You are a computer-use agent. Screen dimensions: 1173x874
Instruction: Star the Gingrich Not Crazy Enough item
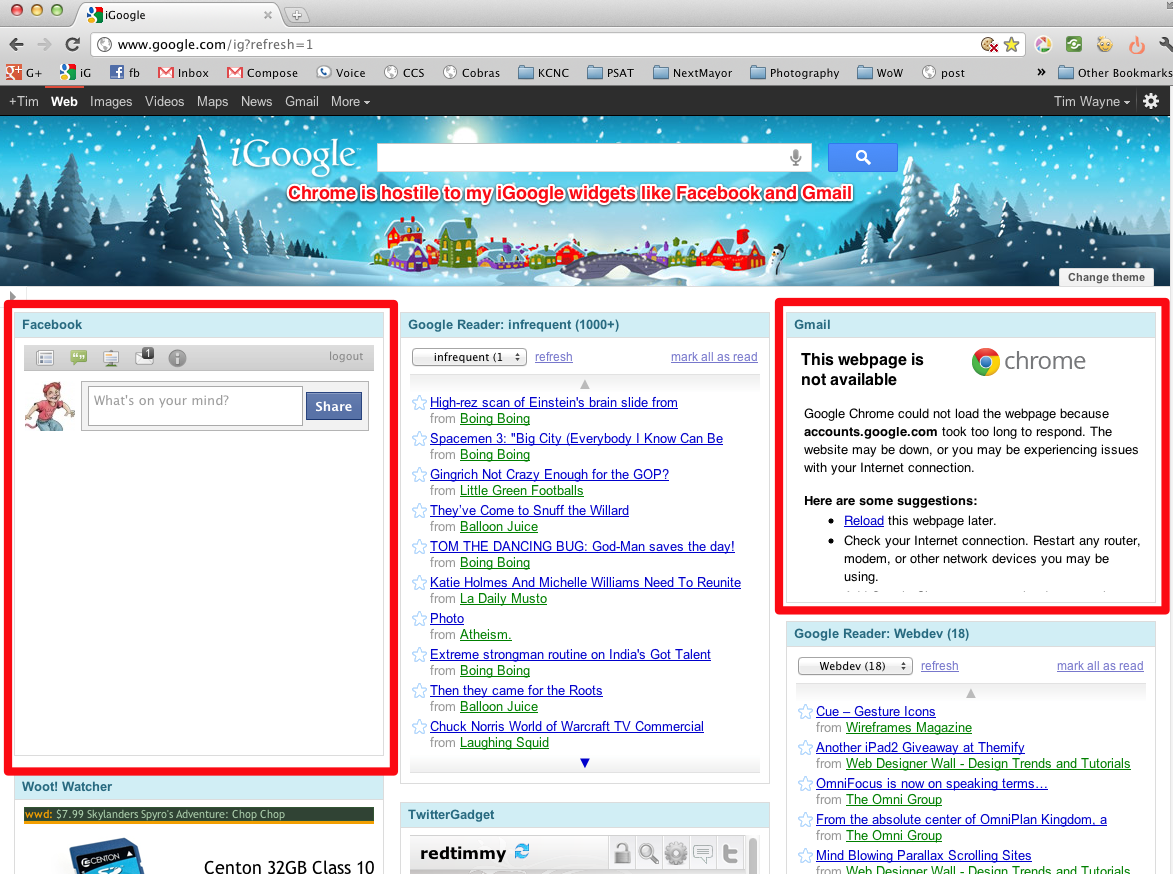420,474
